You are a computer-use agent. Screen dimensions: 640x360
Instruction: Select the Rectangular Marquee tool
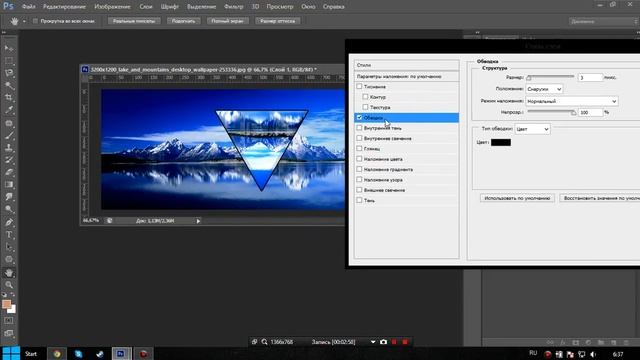[9, 61]
